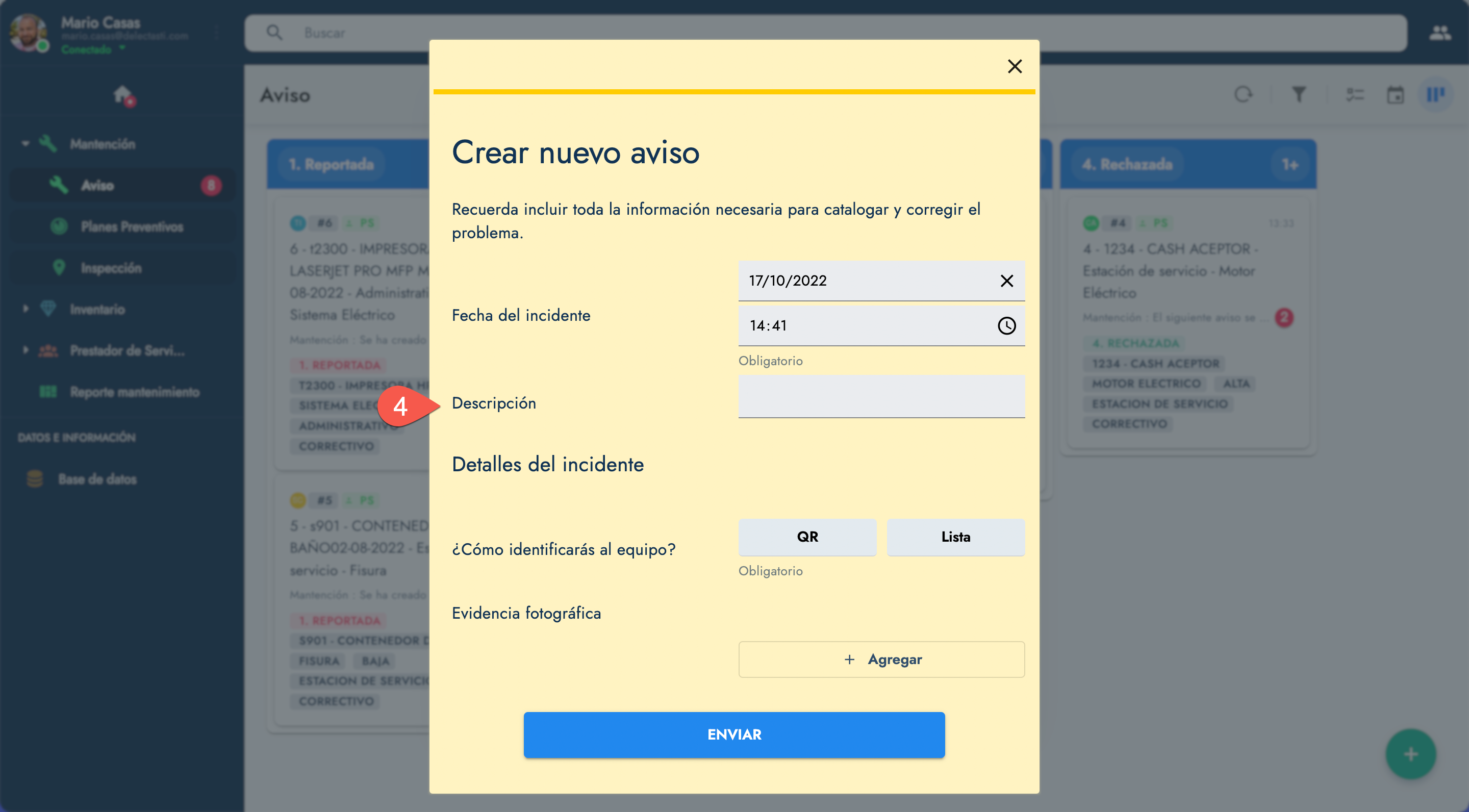Click the search magnifier icon
This screenshot has width=1469, height=812.
tap(274, 33)
